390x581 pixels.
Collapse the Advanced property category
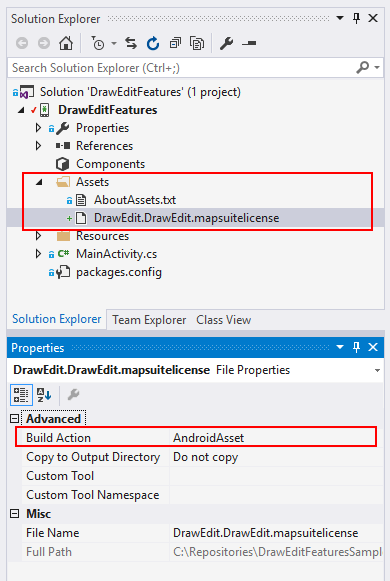coord(14,419)
